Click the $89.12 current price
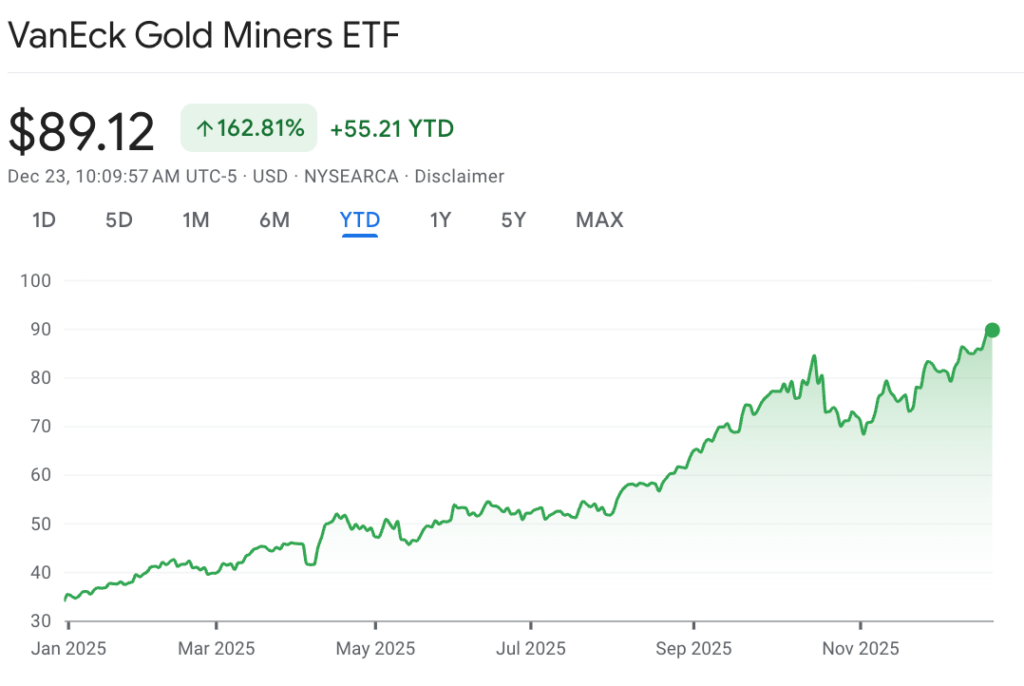 [82, 131]
